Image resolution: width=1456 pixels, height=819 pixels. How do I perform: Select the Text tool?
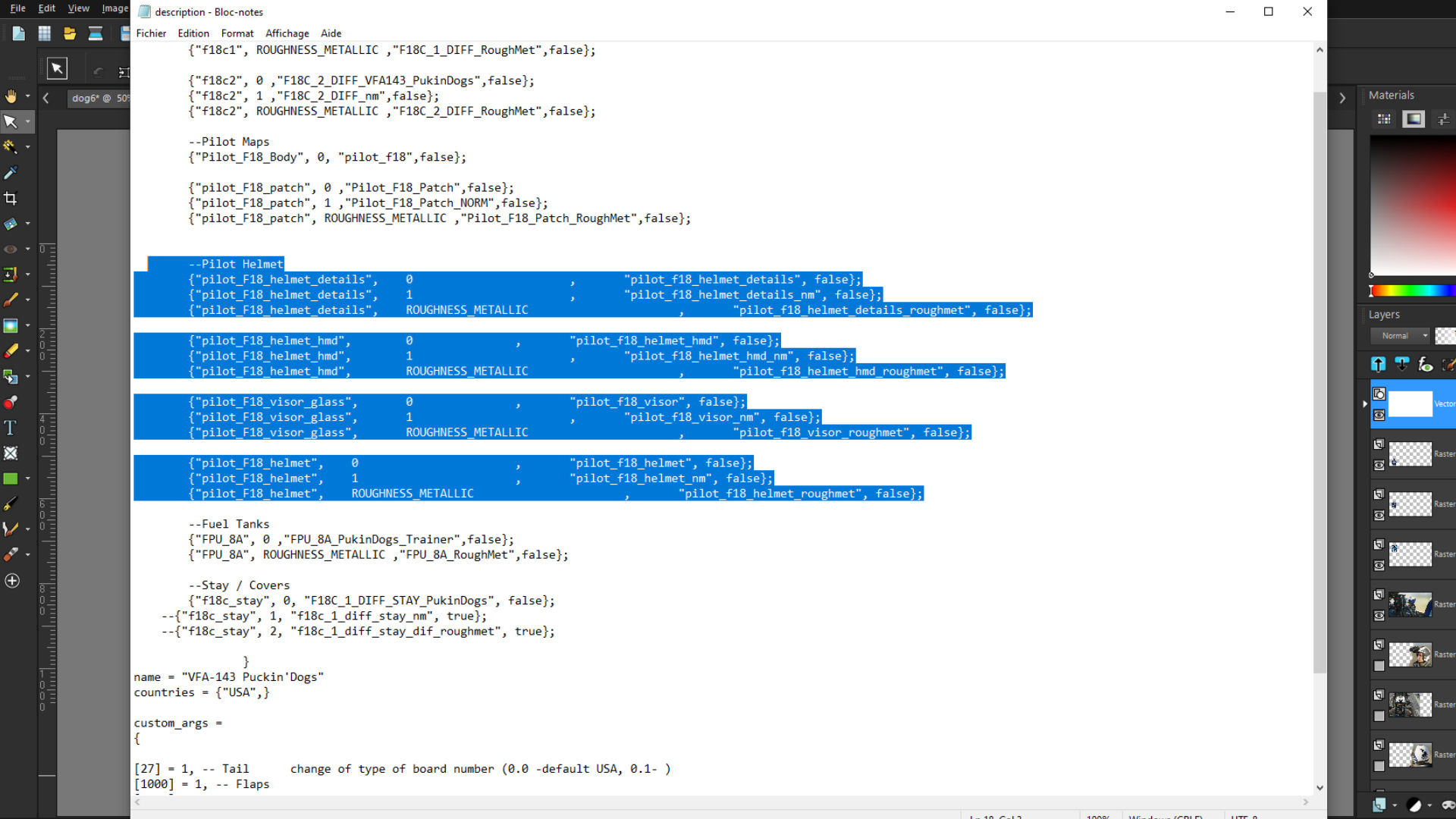(11, 428)
